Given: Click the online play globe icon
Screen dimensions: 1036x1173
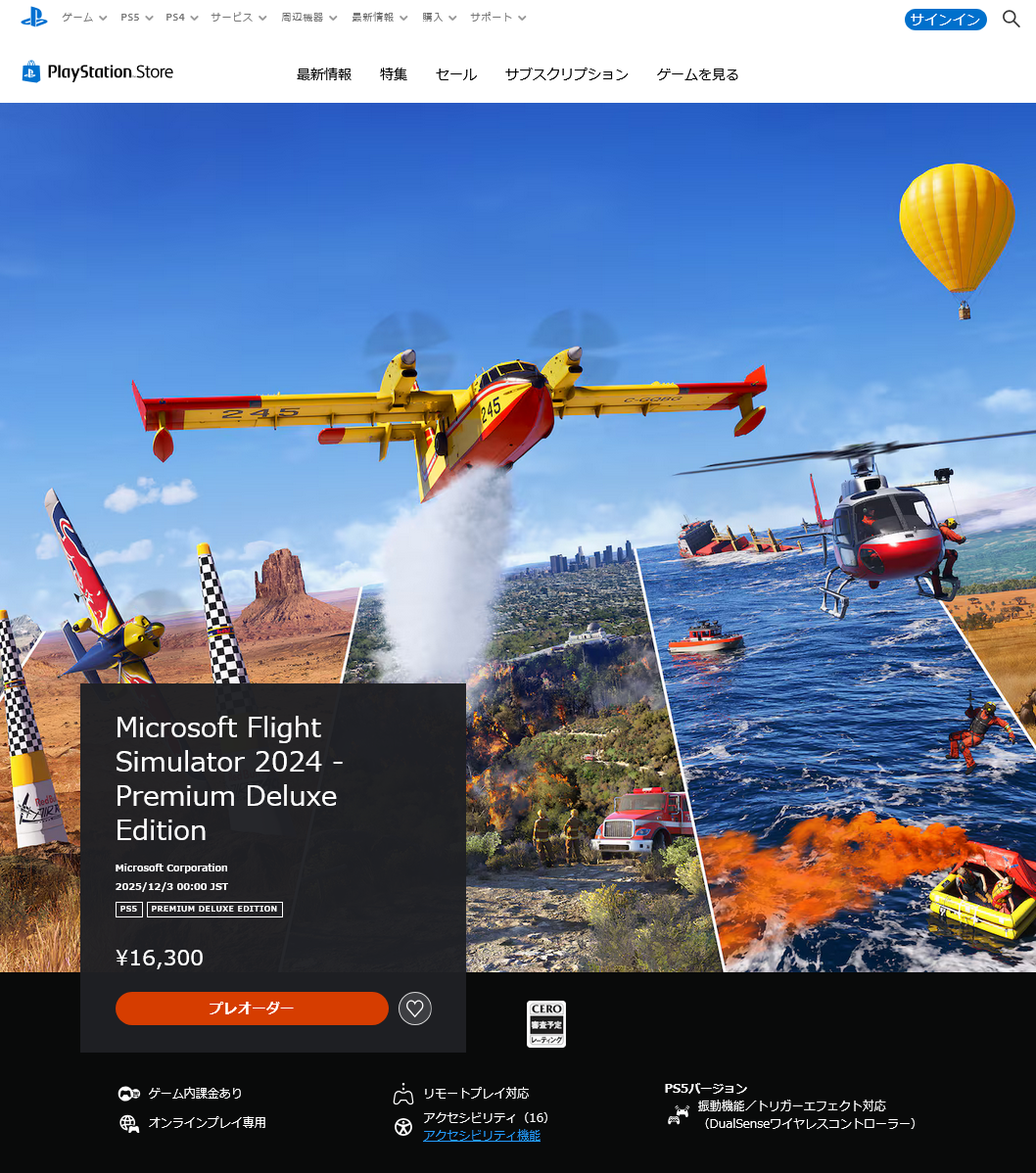Looking at the screenshot, I should pos(129,1123).
